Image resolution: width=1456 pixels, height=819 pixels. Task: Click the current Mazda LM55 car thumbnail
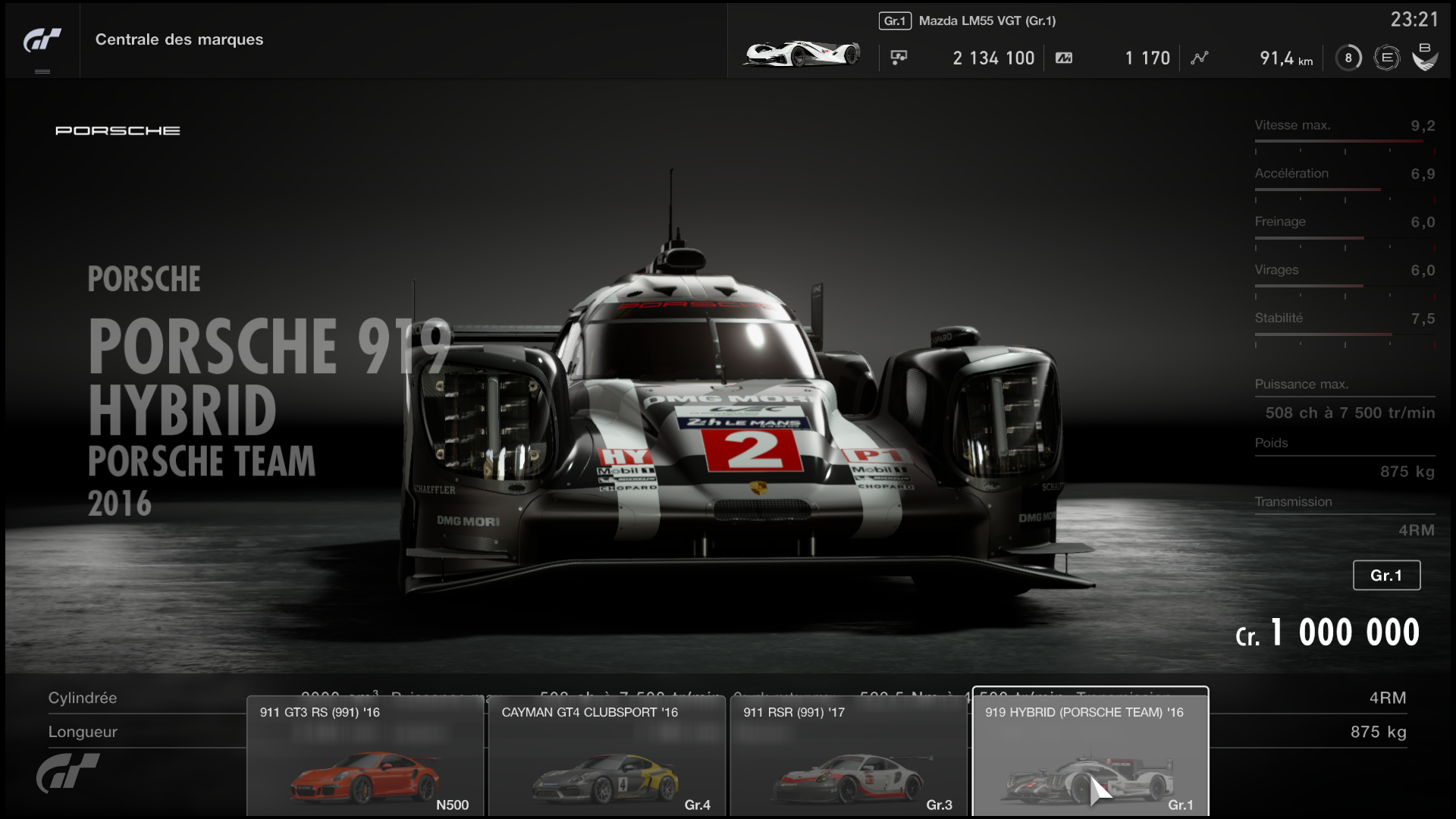pos(802,54)
